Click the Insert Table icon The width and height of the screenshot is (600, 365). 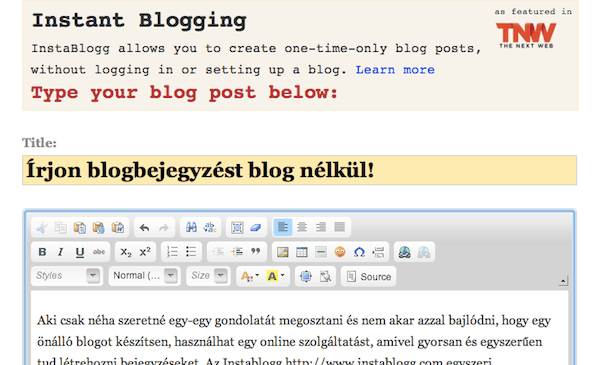[x=302, y=252]
